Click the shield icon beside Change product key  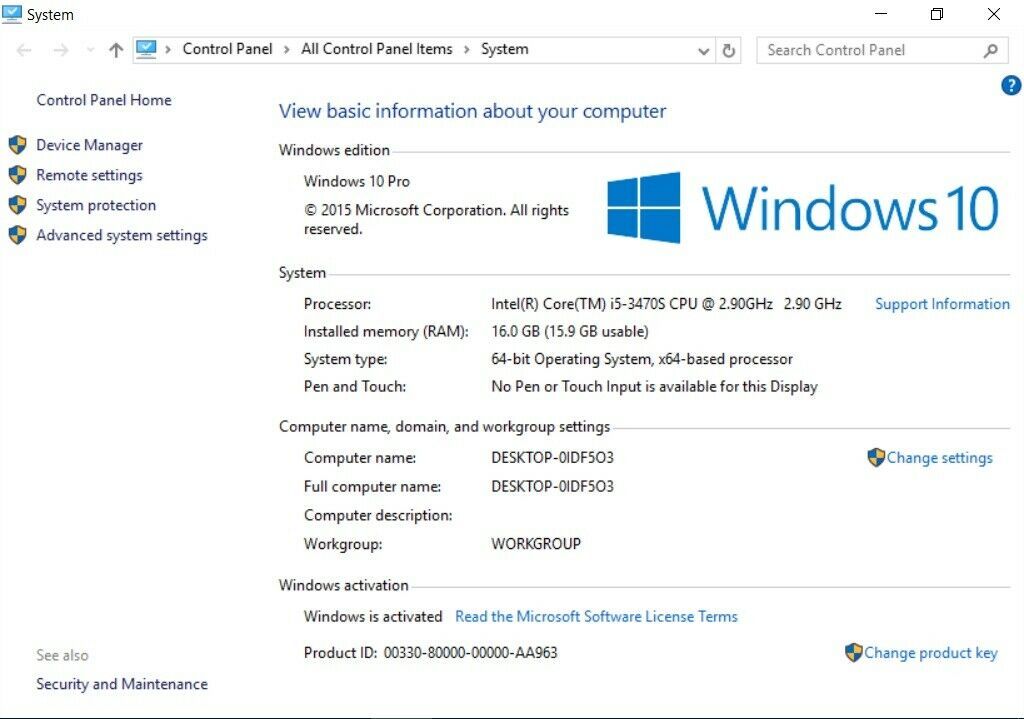pos(854,652)
